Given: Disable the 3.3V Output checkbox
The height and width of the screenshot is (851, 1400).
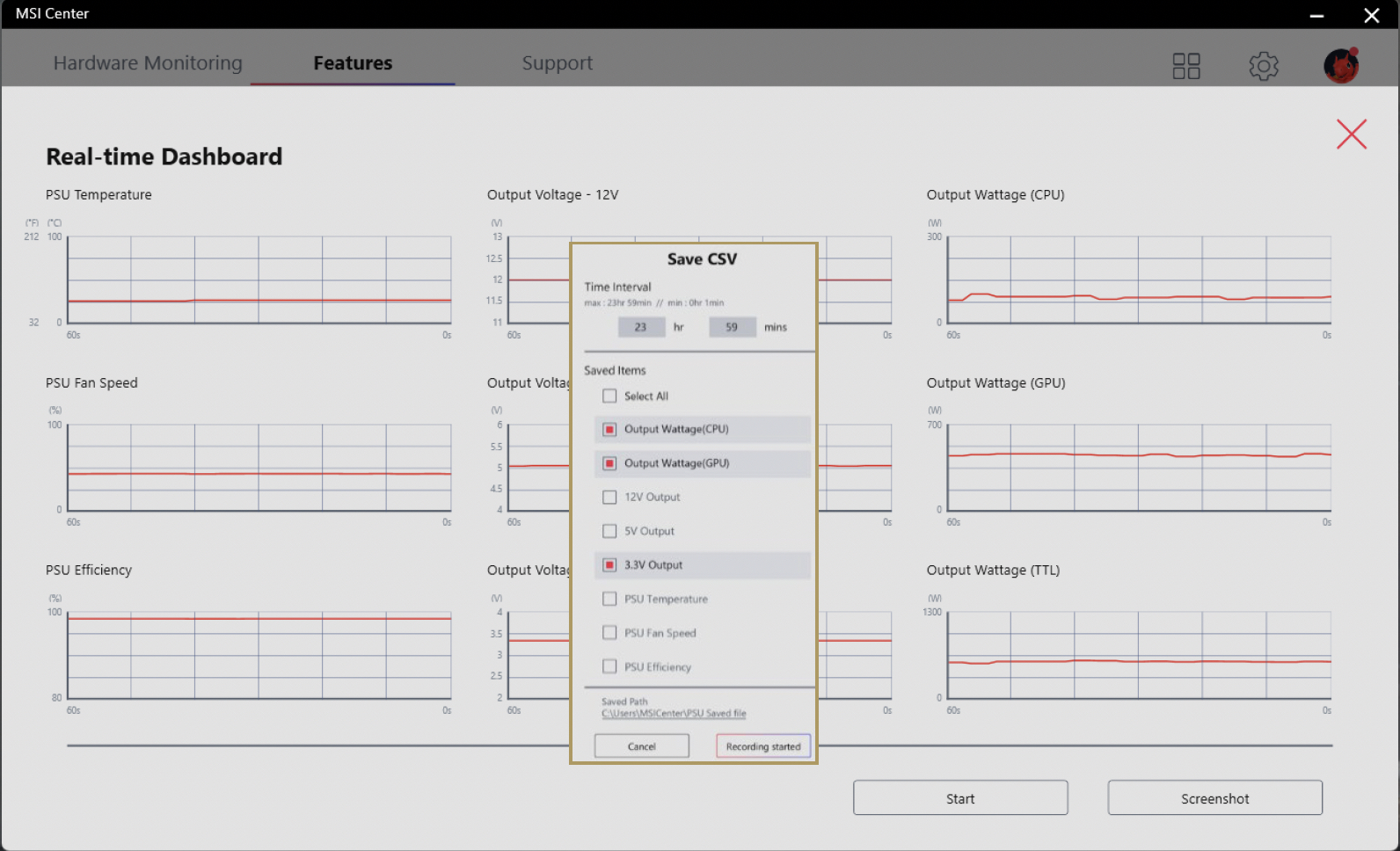Looking at the screenshot, I should click(x=609, y=565).
